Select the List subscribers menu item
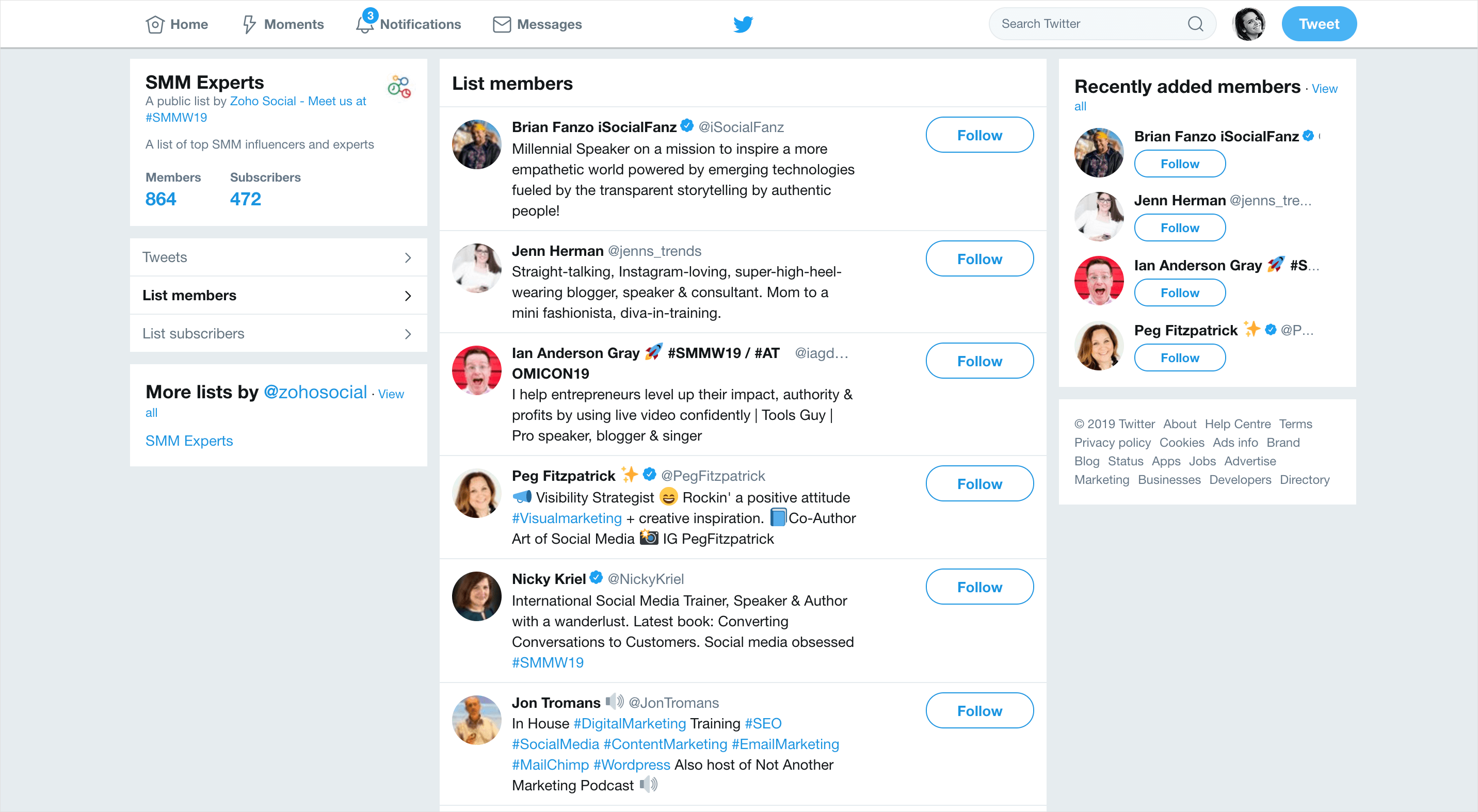Viewport: 1478px width, 812px height. (194, 333)
